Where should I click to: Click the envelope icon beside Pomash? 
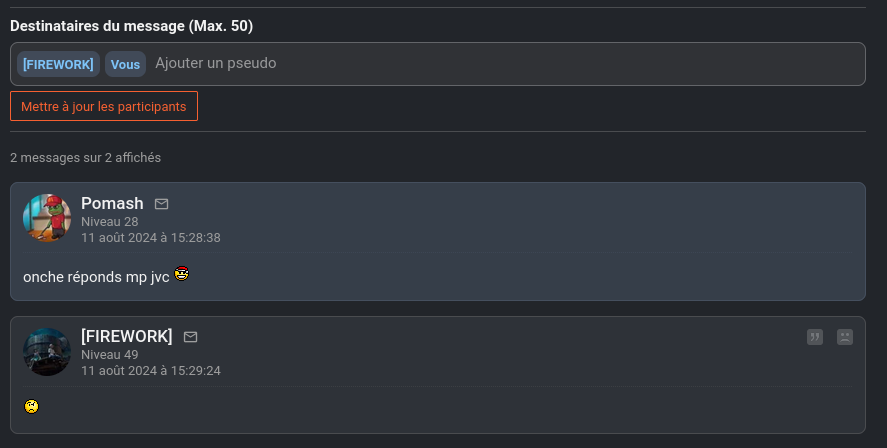[x=162, y=204]
